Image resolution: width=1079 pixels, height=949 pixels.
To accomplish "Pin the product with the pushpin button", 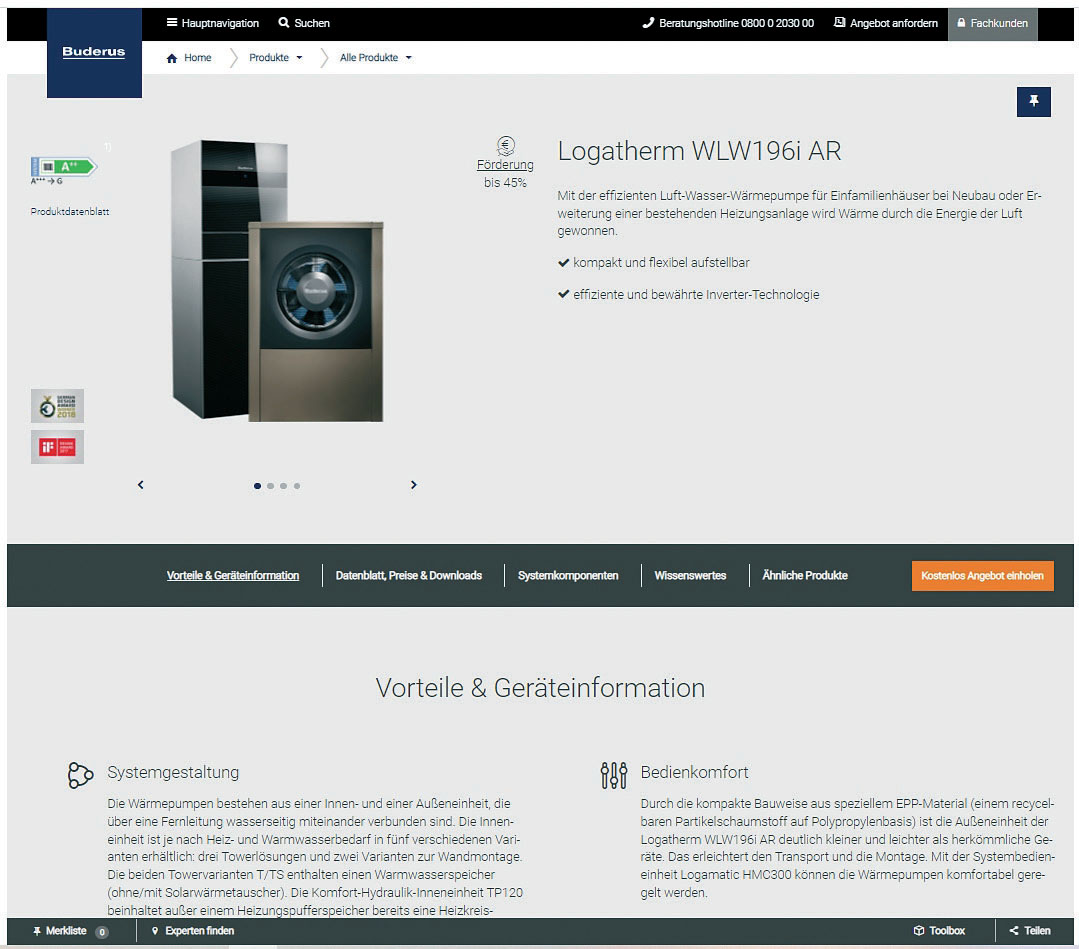I will pos(1034,102).
